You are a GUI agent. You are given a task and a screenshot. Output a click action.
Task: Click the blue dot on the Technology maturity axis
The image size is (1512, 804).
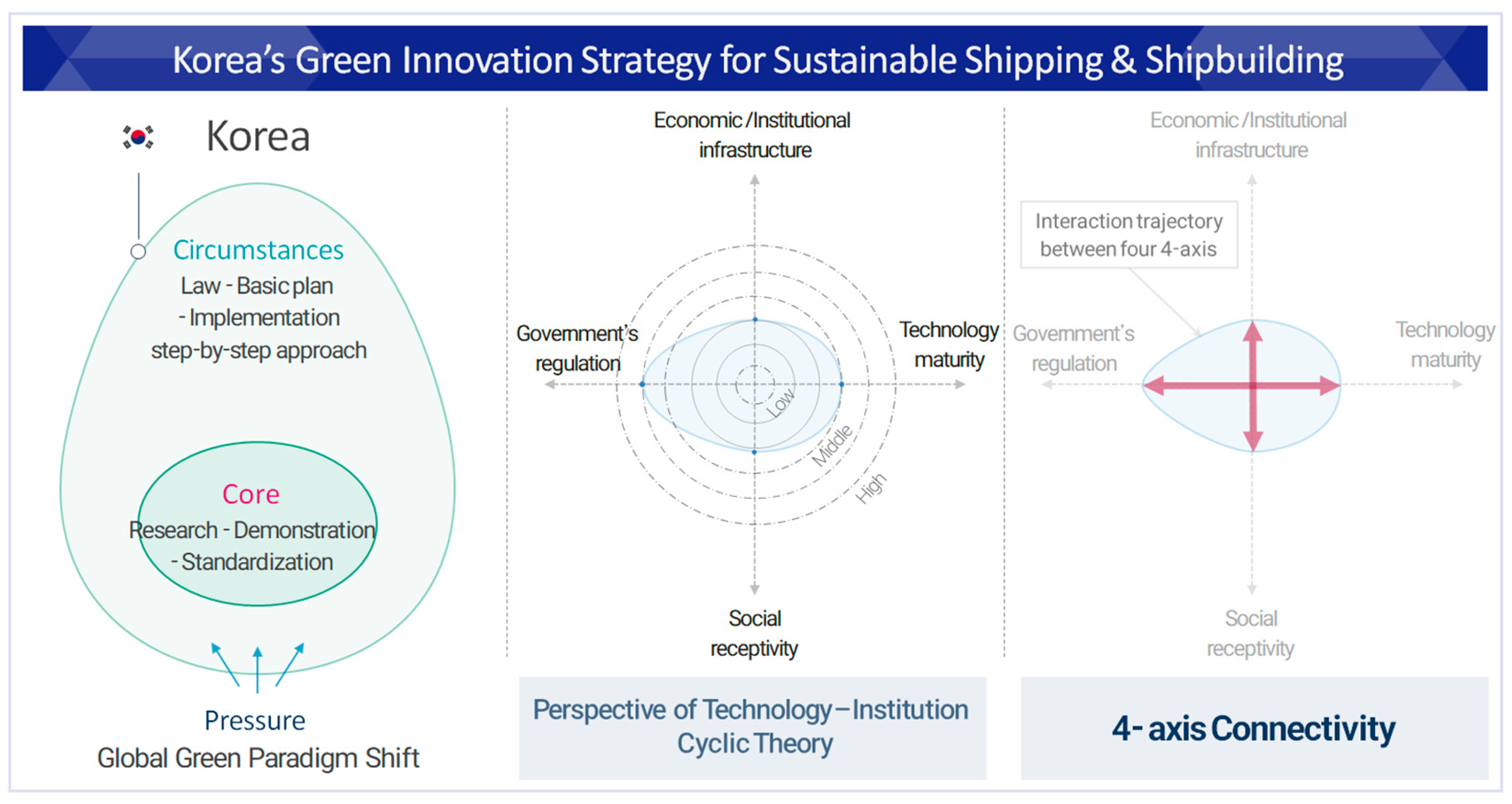tap(841, 384)
